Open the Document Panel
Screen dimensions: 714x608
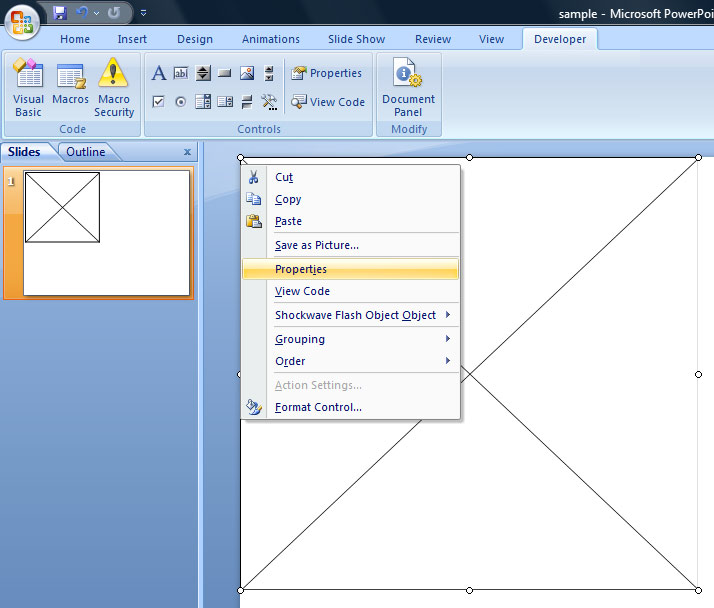(408, 87)
